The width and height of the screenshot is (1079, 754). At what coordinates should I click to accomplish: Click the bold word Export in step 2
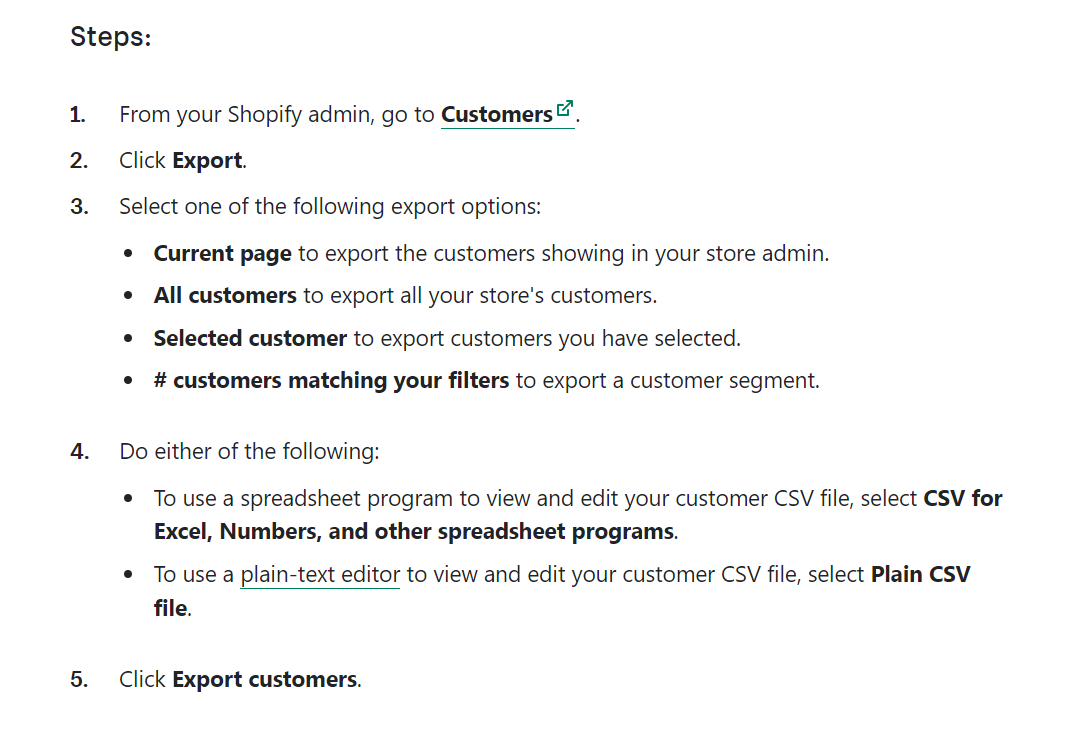[207, 161]
